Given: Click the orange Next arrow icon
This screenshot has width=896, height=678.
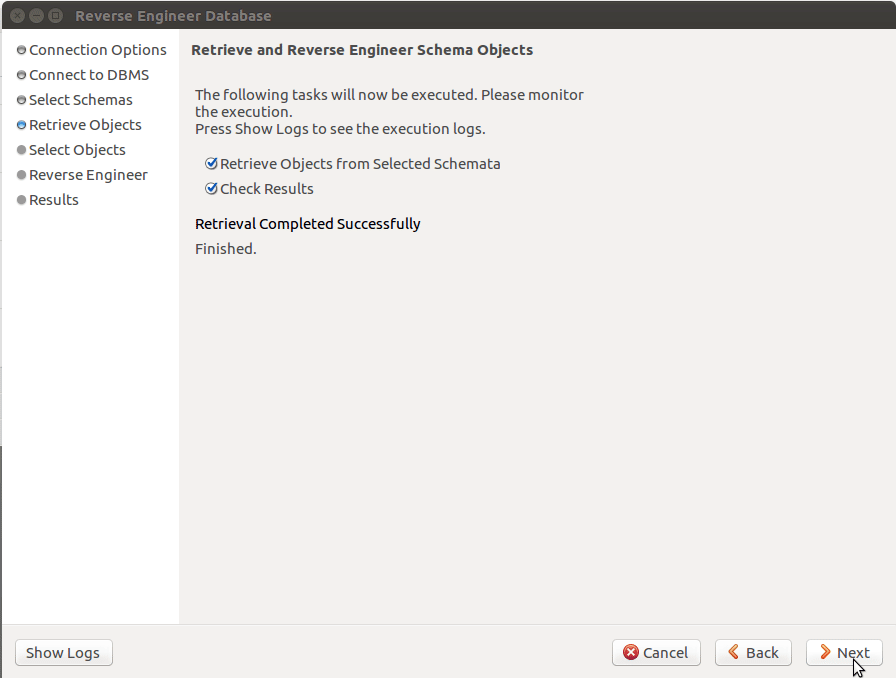Looking at the screenshot, I should 825,653.
